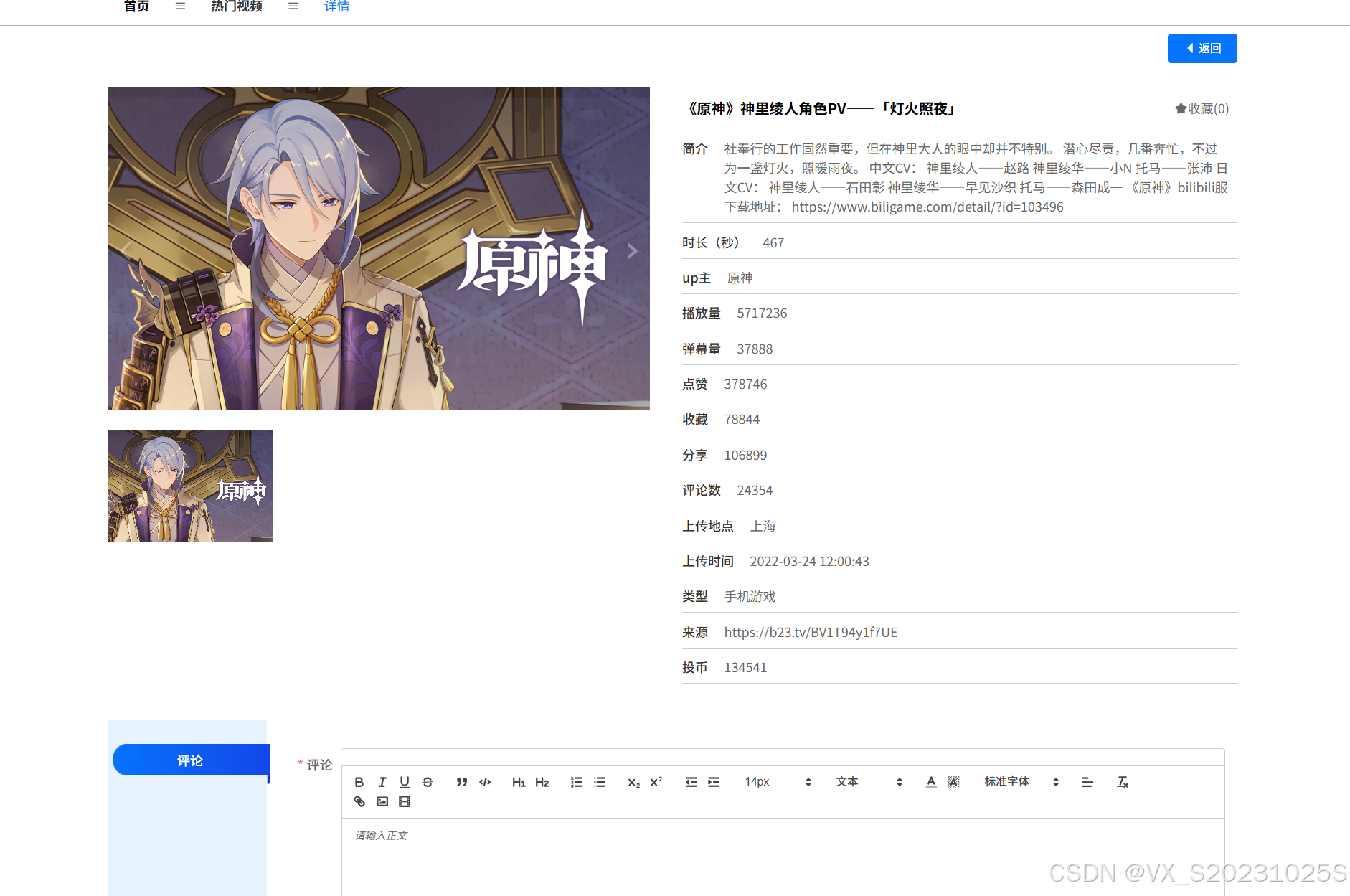1350x896 pixels.
Task: Insert a video into the comment
Action: [x=405, y=801]
